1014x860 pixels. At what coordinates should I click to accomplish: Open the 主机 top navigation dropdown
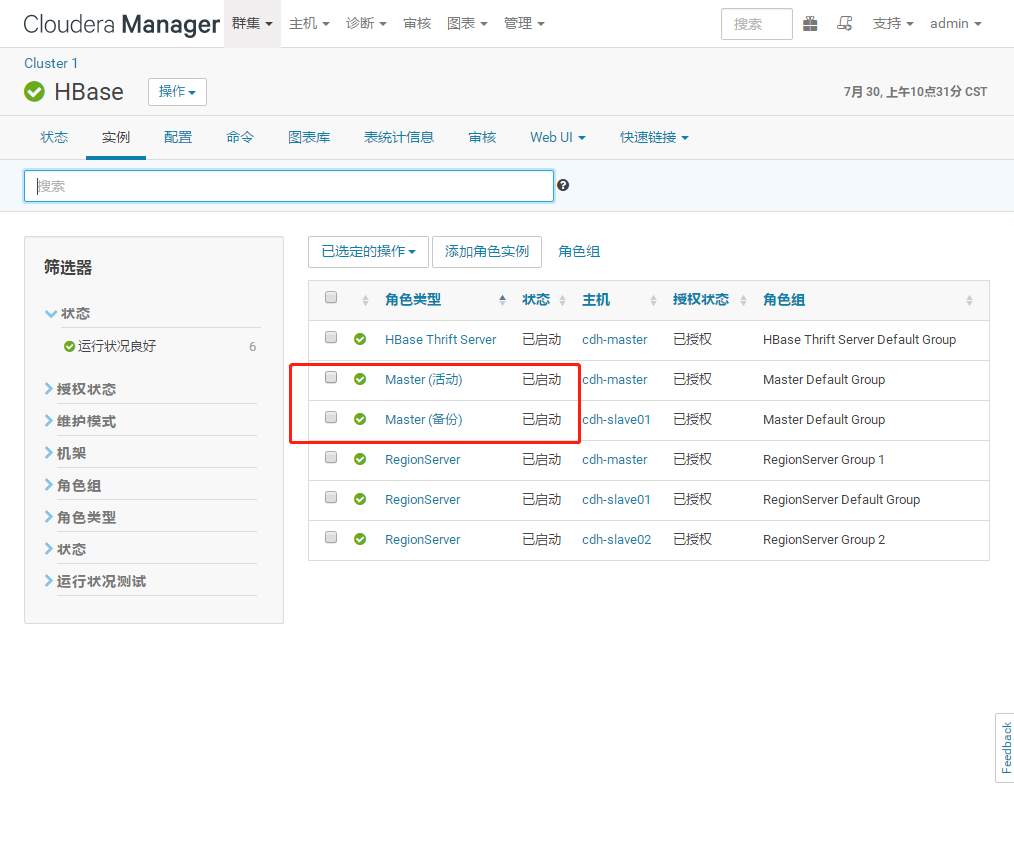pos(309,24)
